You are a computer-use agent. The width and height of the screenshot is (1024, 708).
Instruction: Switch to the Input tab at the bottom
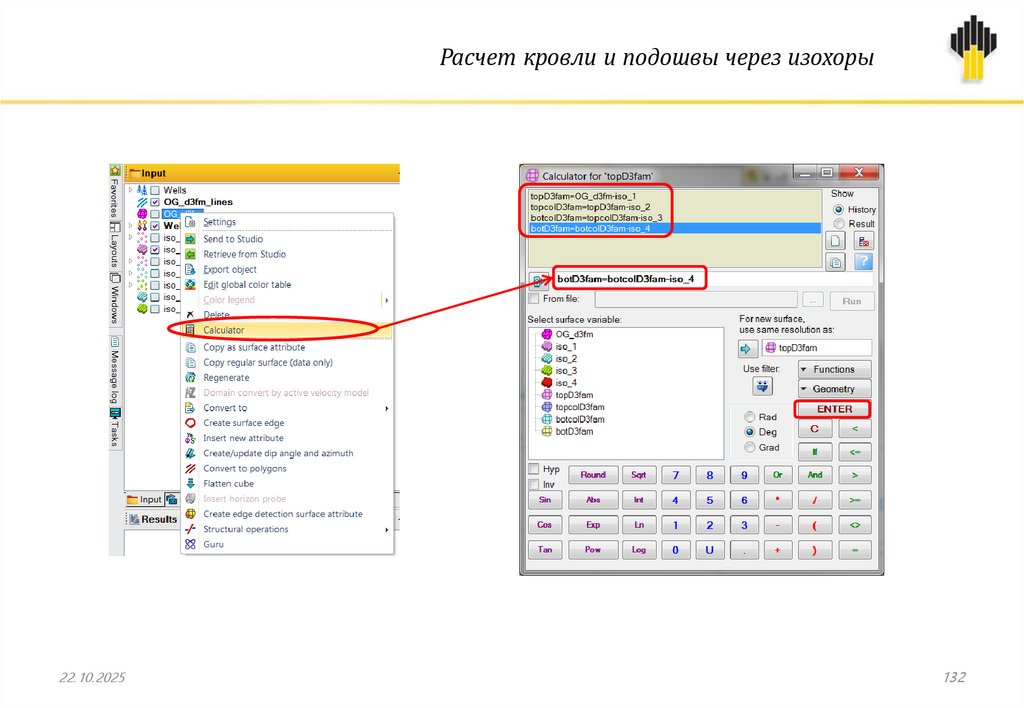[144, 500]
